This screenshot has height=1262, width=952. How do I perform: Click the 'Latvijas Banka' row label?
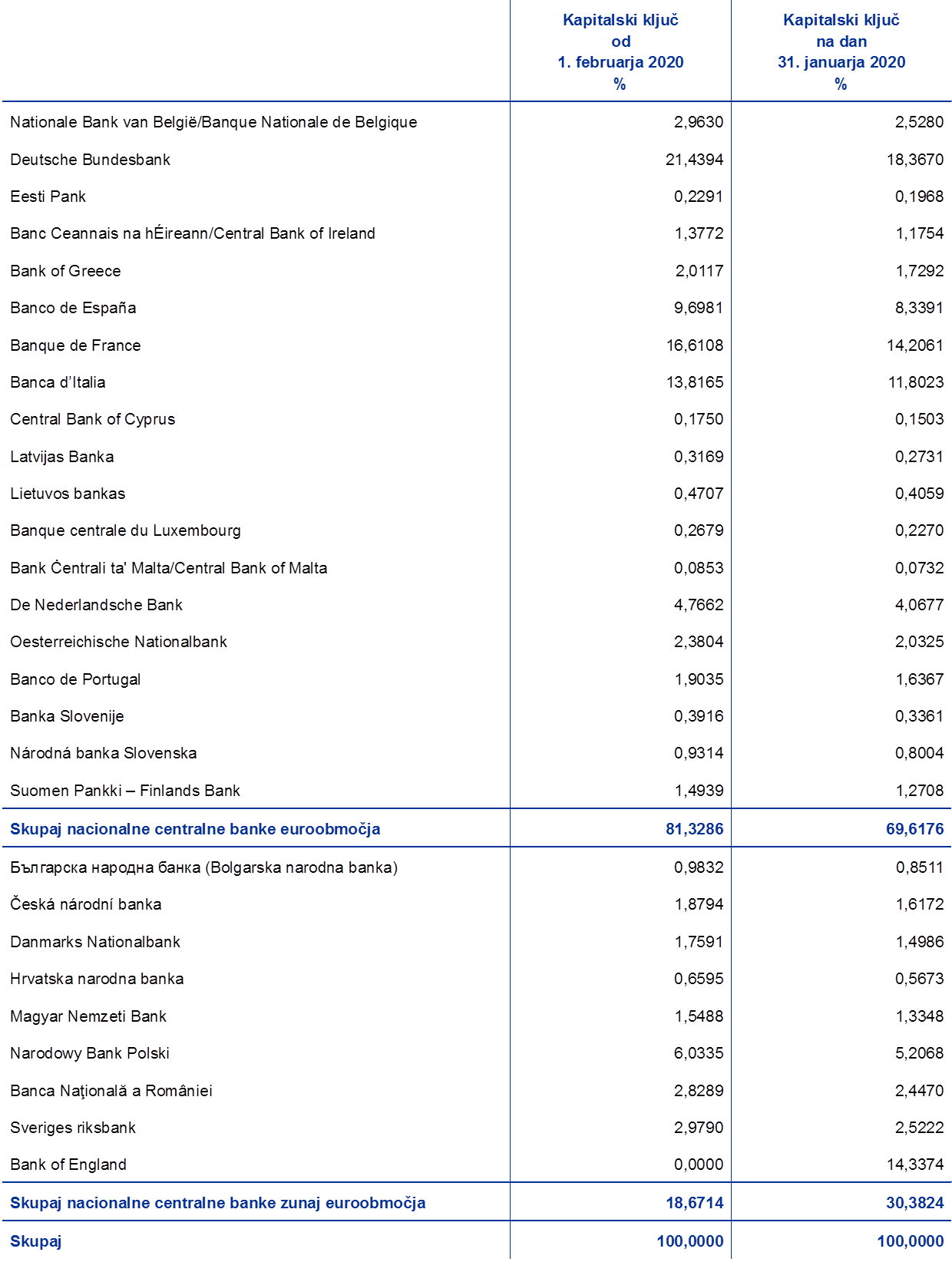point(61,457)
